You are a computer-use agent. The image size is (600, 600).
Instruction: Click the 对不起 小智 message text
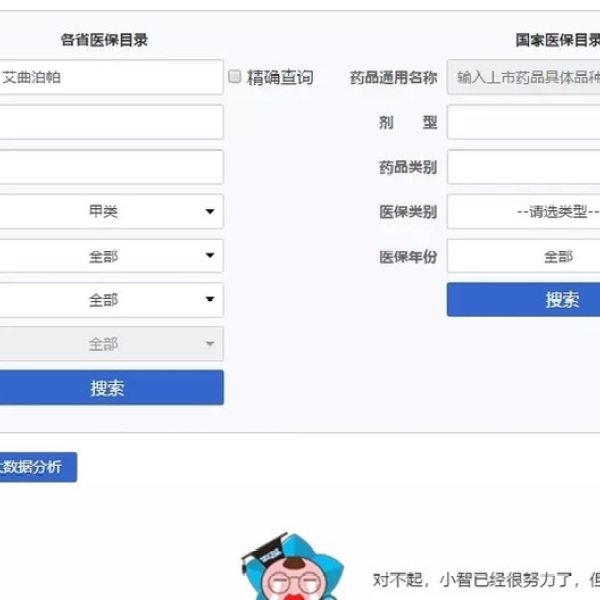click(486, 580)
